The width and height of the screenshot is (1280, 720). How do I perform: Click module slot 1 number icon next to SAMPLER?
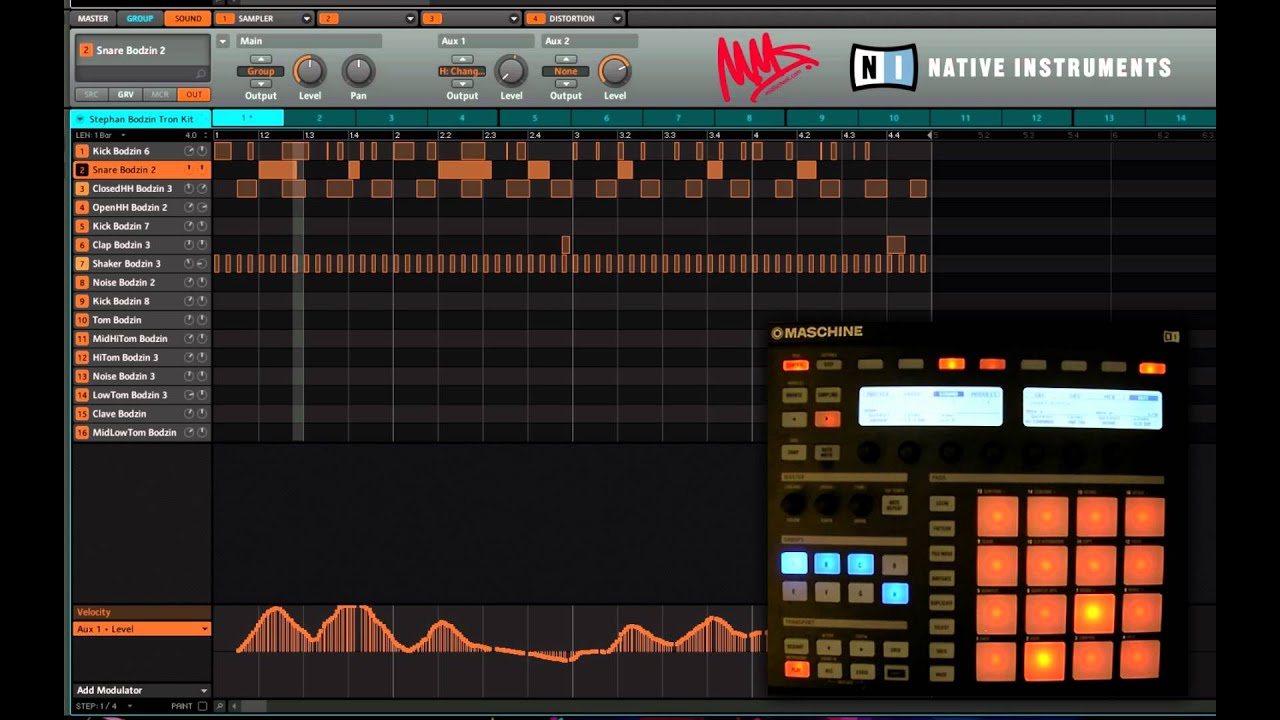225,18
